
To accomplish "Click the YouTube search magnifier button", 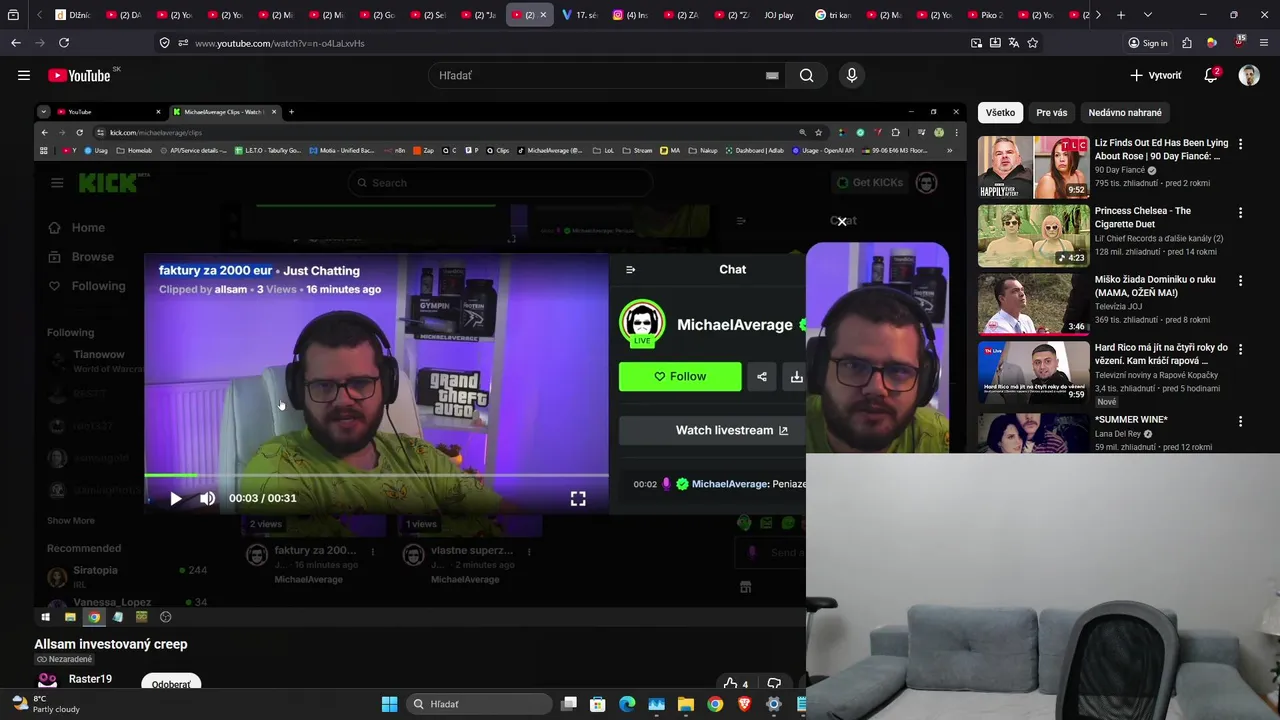I will pos(806,75).
